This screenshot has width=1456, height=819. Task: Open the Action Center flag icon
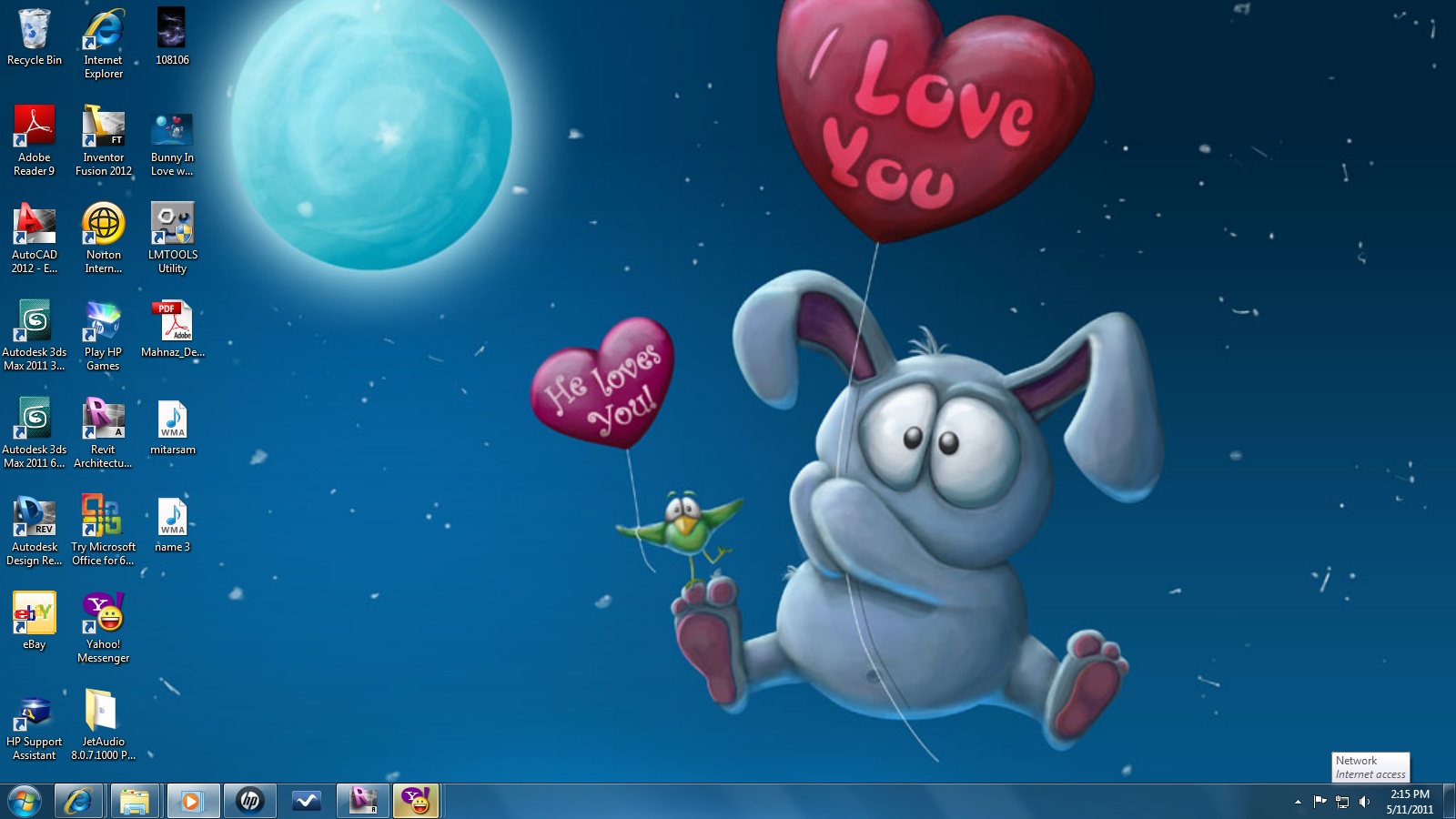pos(1319,802)
